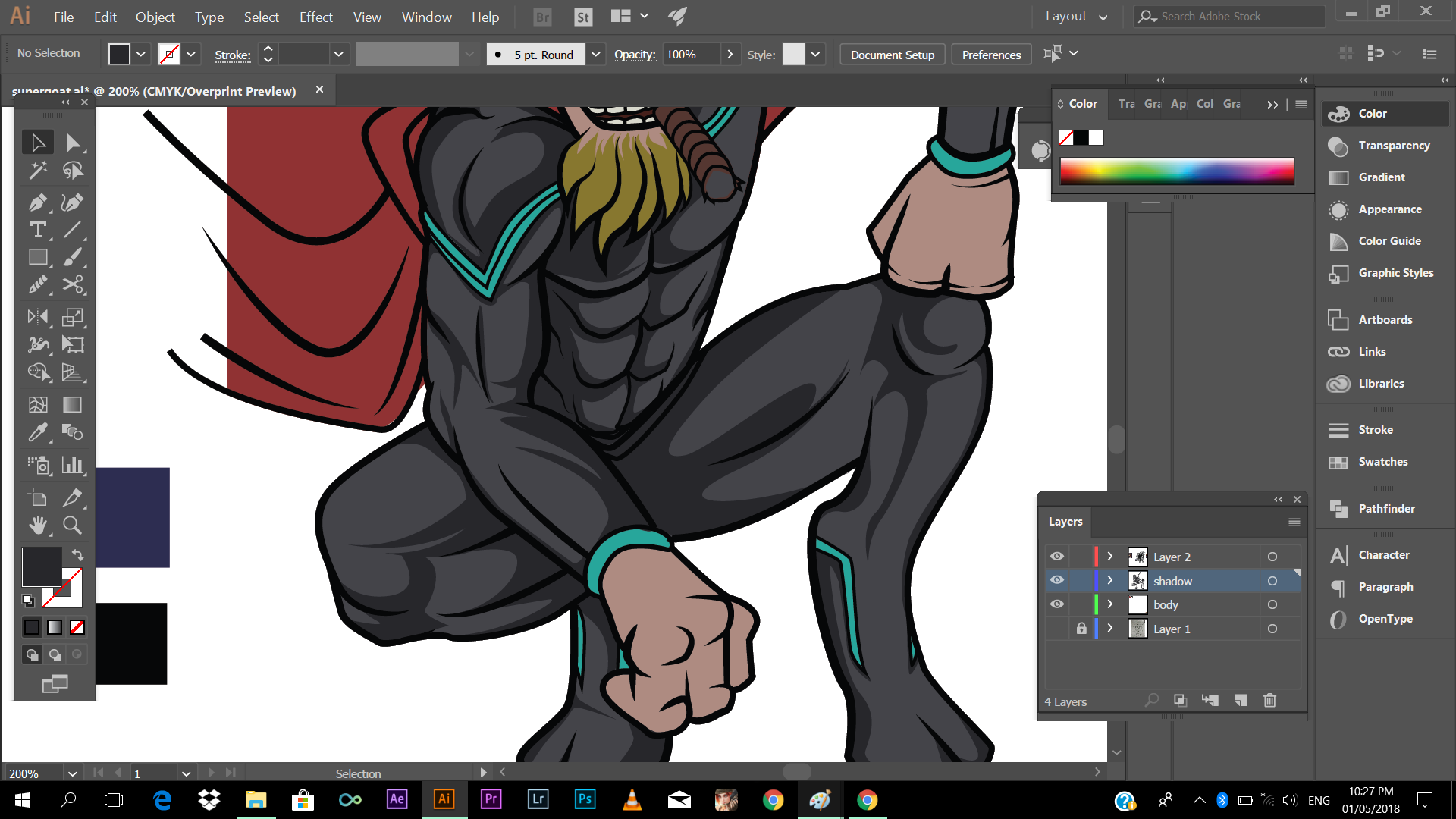Expand the Layer 2 contents
Image resolution: width=1456 pixels, height=819 pixels.
click(1110, 557)
